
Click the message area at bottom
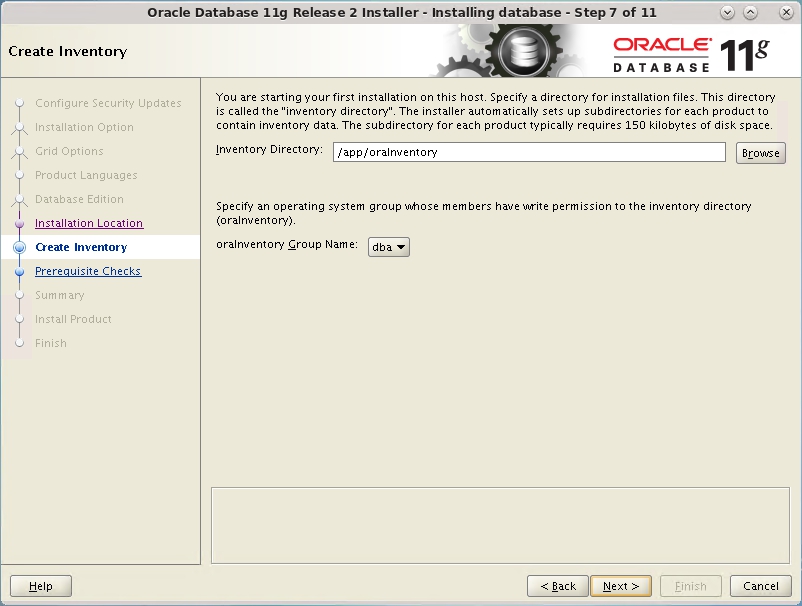(500, 525)
